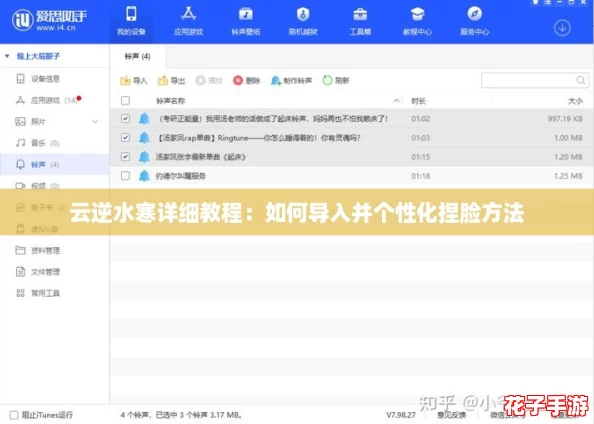Toggle the 阻止iTunes运行 checkbox
This screenshot has height=424, width=594.
coord(14,415)
